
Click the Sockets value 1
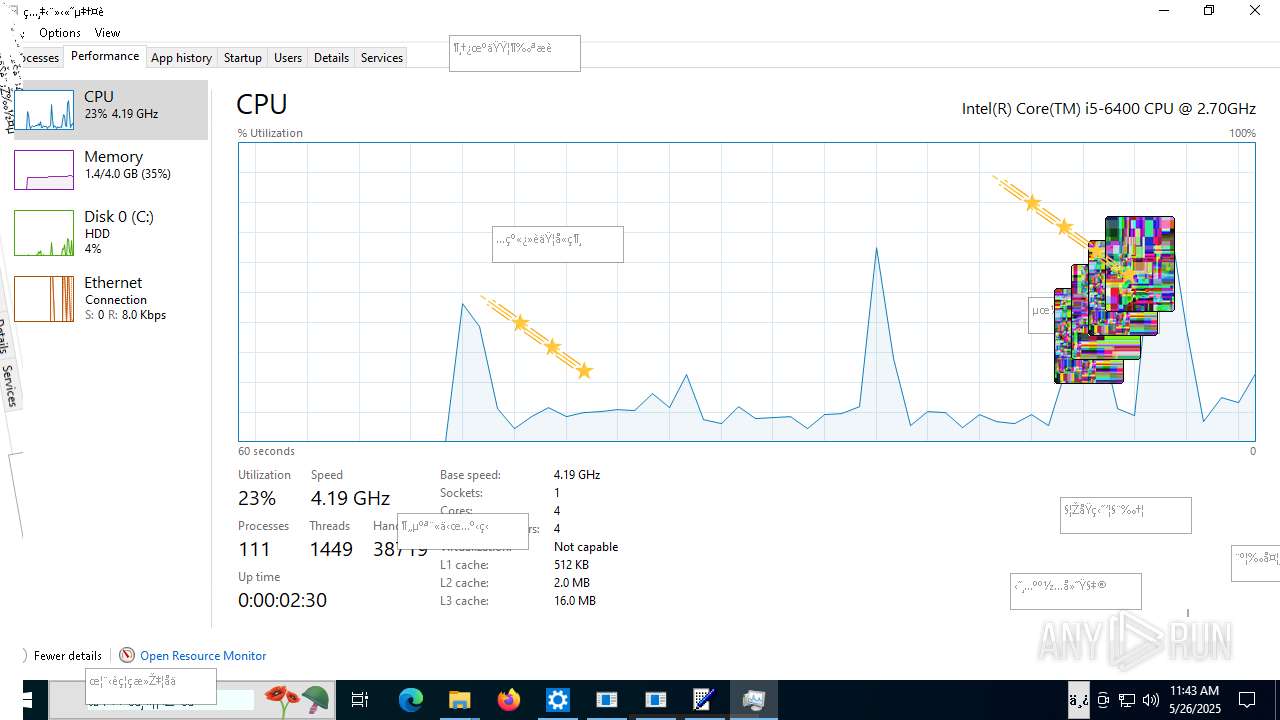557,493
